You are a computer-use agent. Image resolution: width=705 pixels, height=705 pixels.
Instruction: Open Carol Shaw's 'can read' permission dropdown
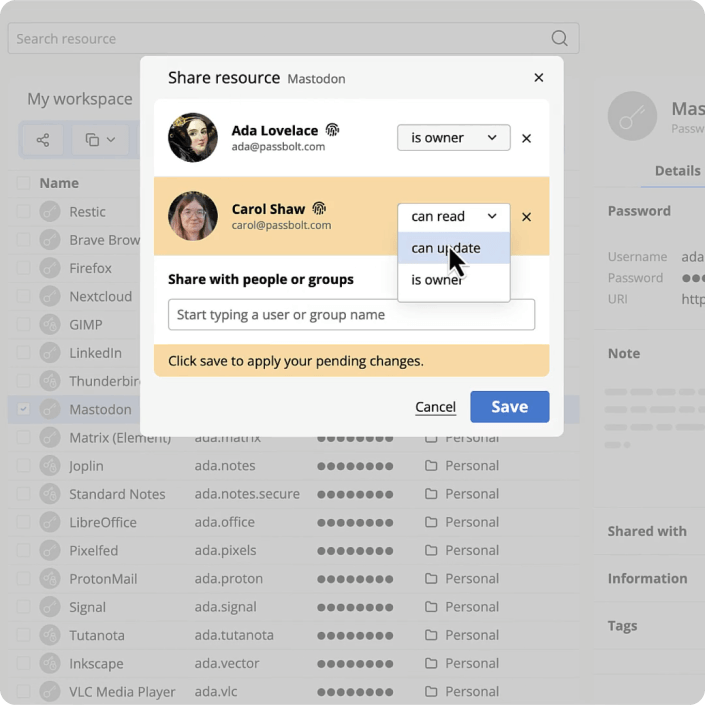(453, 216)
